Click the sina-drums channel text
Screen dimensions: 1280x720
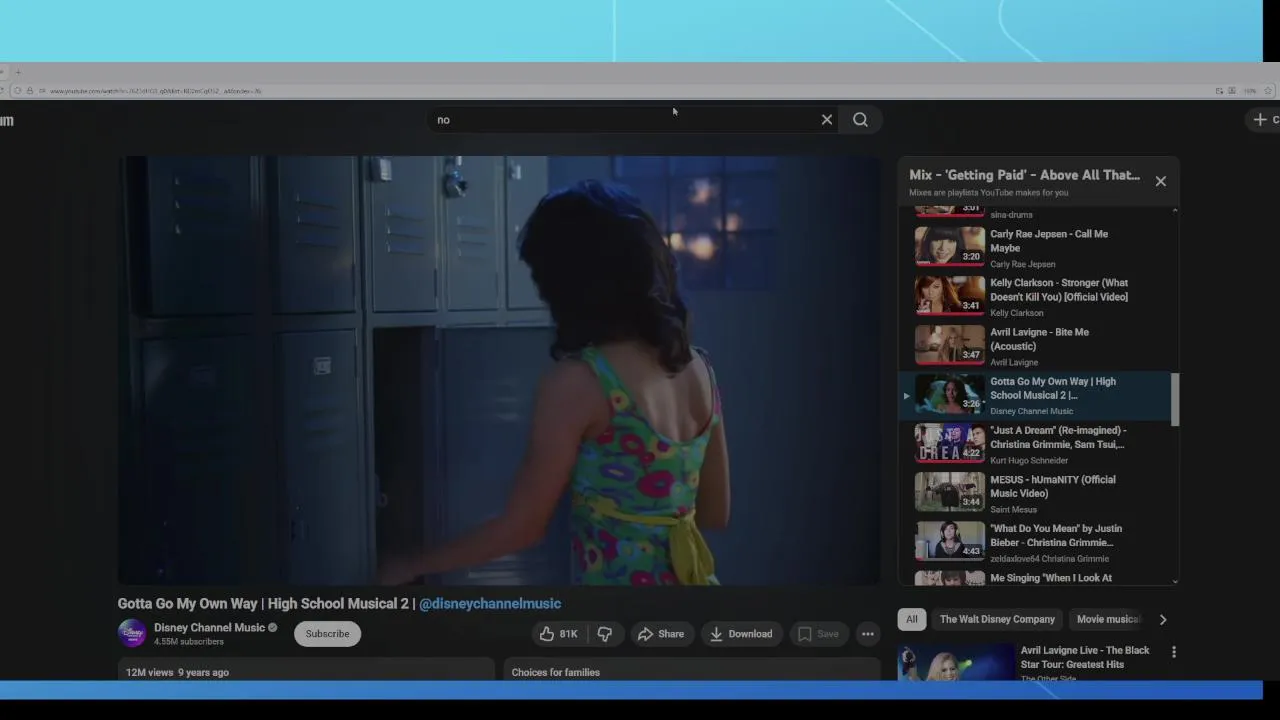coord(1011,214)
